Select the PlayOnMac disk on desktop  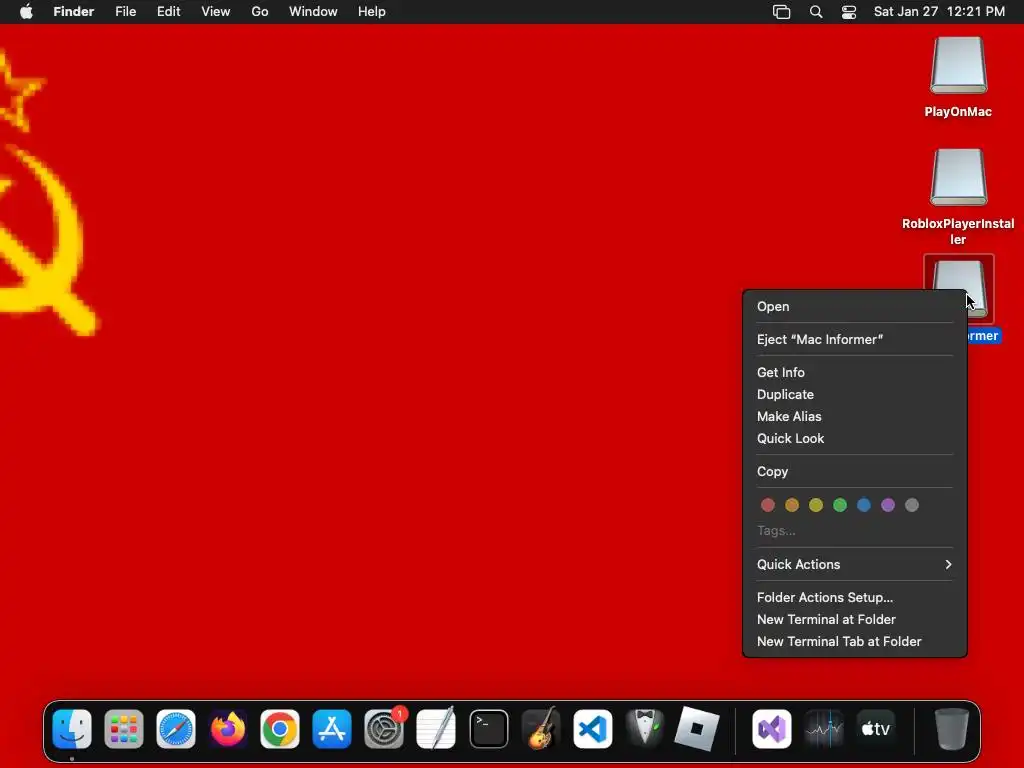(958, 66)
